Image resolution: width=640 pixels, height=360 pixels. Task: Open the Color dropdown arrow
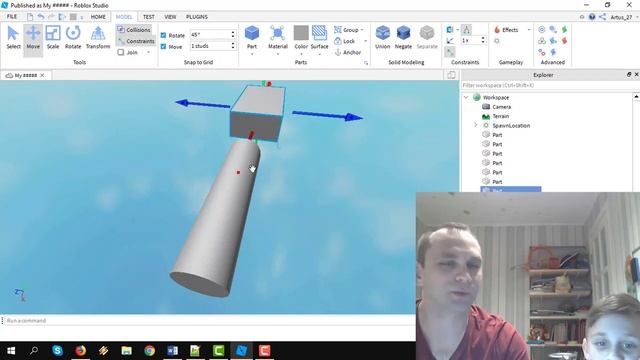(301, 54)
